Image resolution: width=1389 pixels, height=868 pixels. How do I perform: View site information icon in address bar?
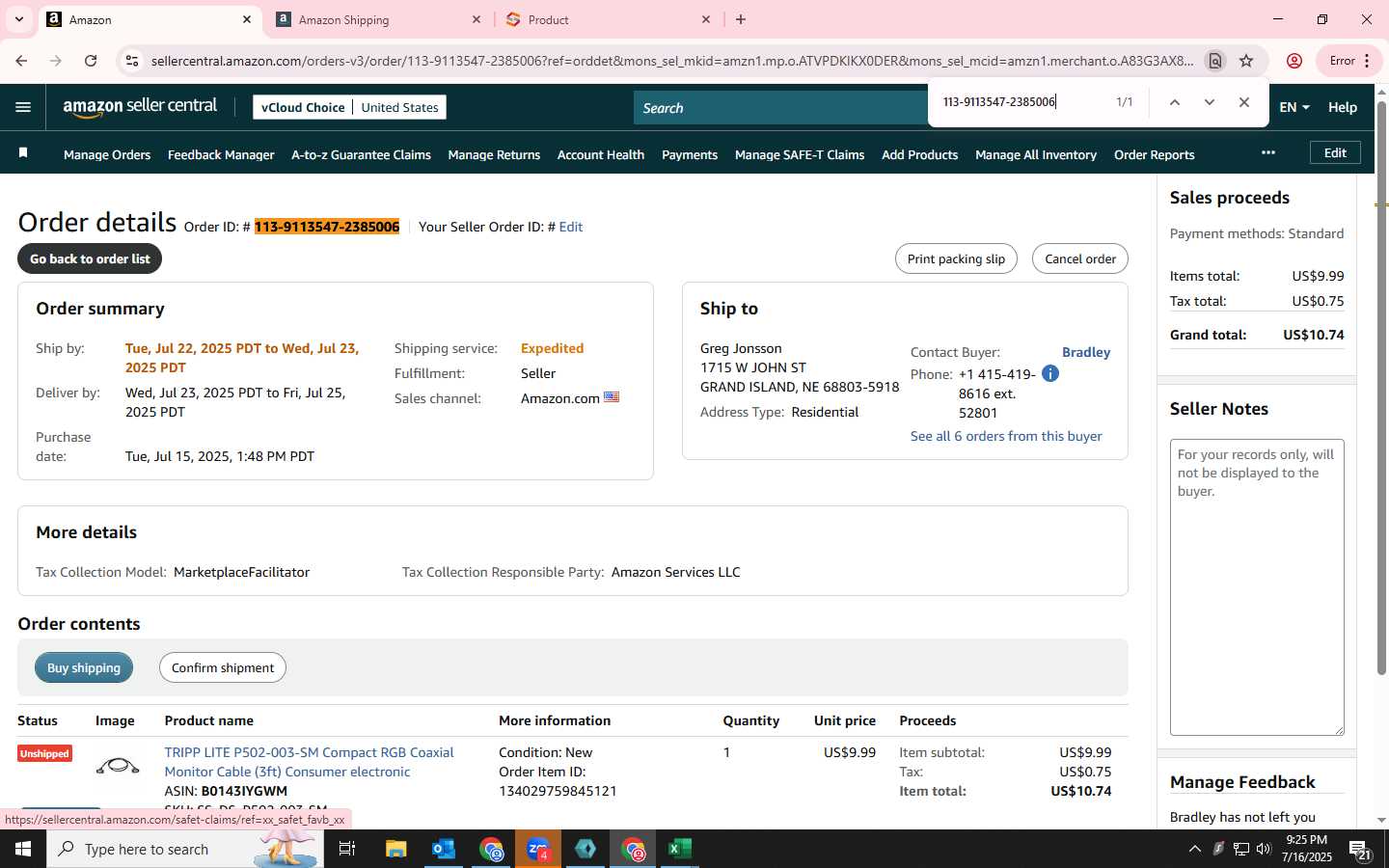coord(132,61)
